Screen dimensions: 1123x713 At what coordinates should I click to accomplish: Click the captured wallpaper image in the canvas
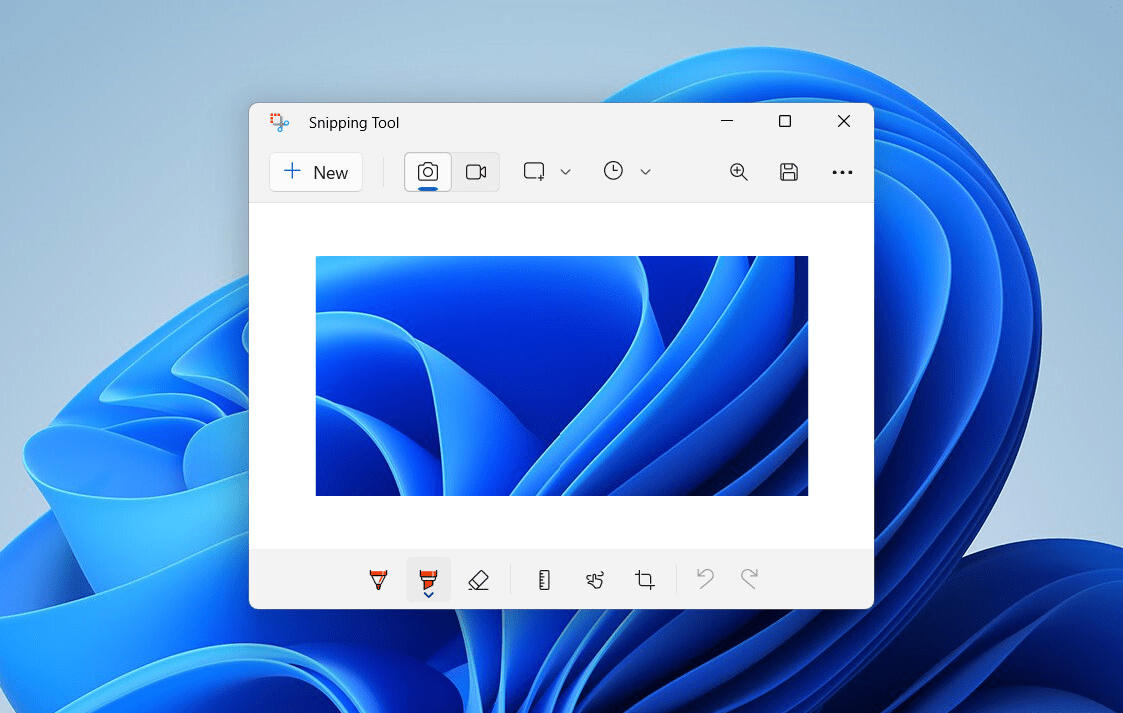click(561, 376)
